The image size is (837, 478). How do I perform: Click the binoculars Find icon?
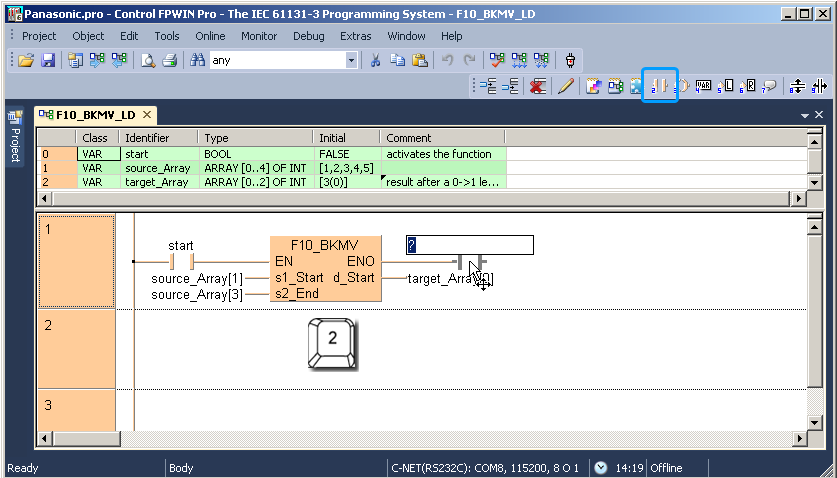pos(198,60)
